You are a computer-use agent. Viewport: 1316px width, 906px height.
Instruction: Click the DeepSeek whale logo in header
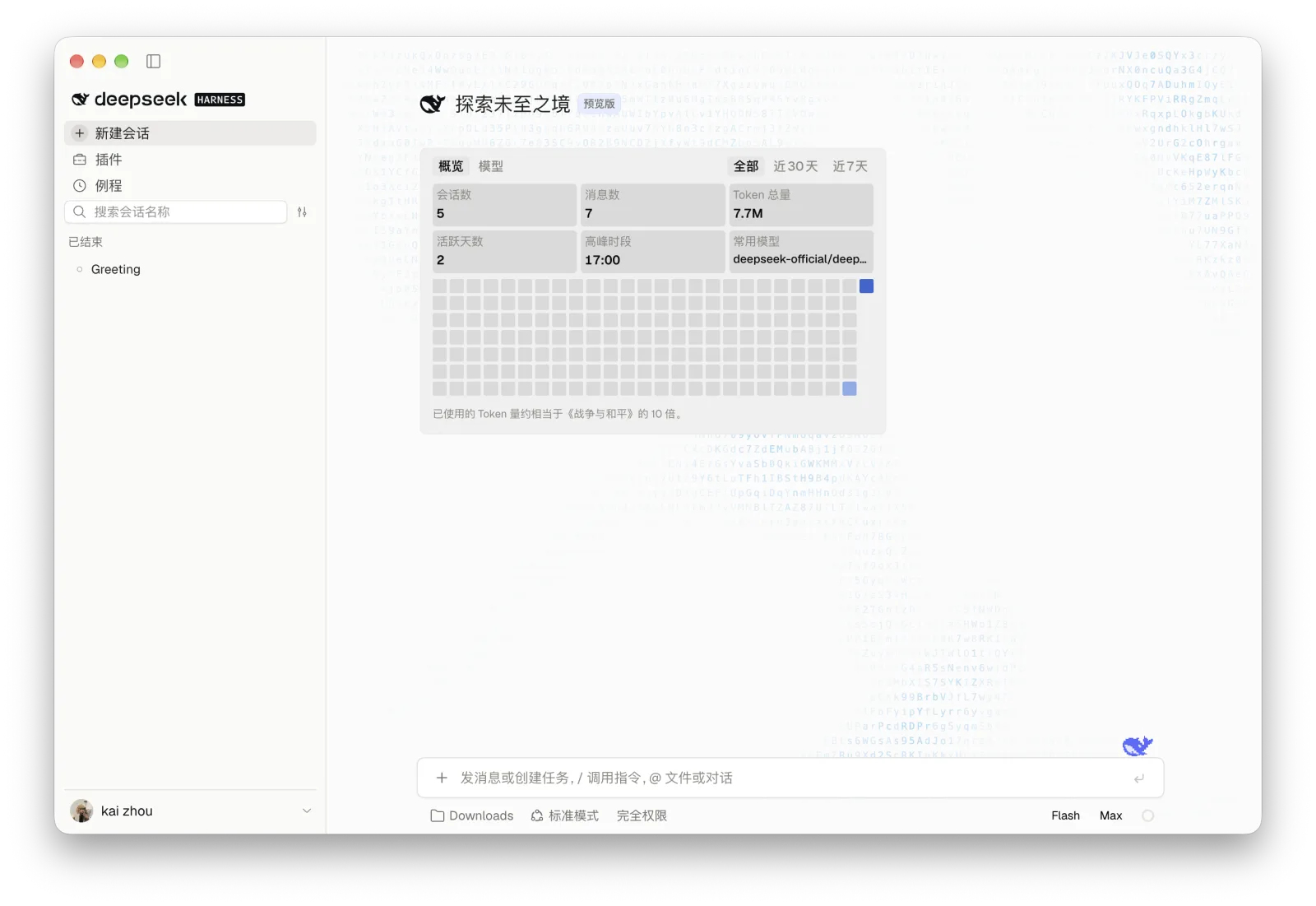pyautogui.click(x=432, y=104)
